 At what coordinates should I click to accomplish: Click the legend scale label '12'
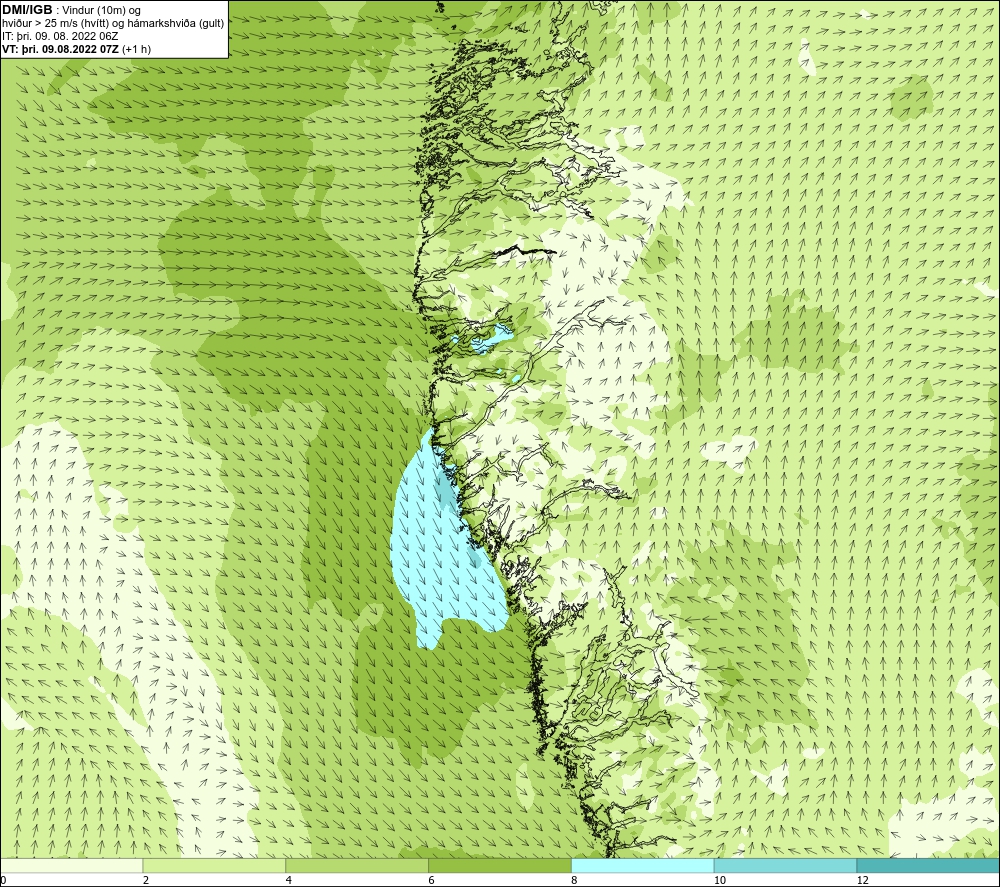point(863,881)
